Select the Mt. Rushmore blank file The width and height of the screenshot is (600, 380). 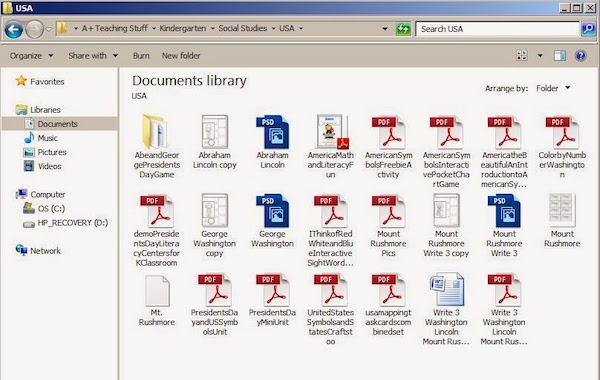click(157, 300)
